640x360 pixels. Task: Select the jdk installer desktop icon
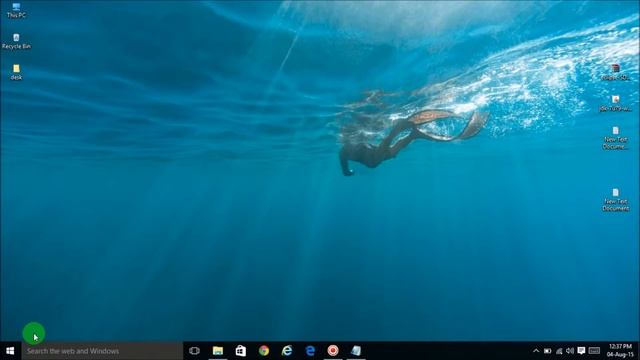coord(616,103)
